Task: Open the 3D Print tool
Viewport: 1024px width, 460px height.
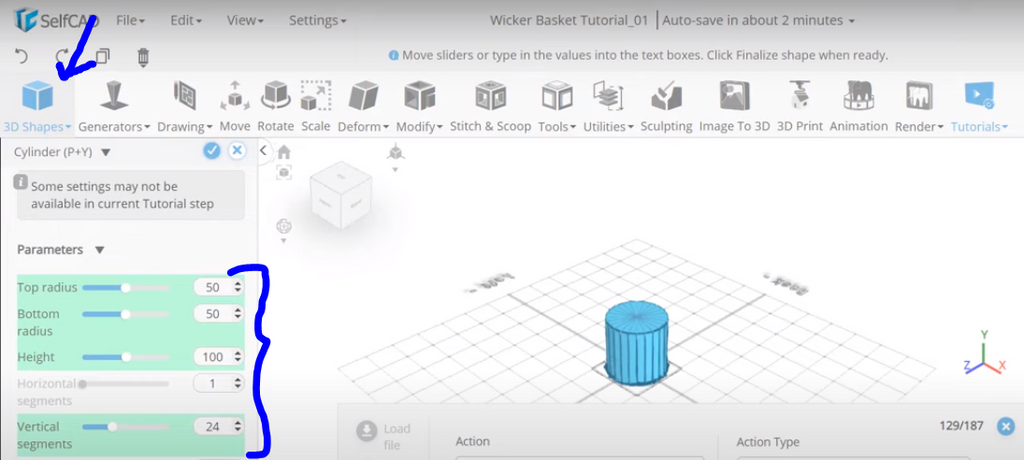Action: point(800,107)
